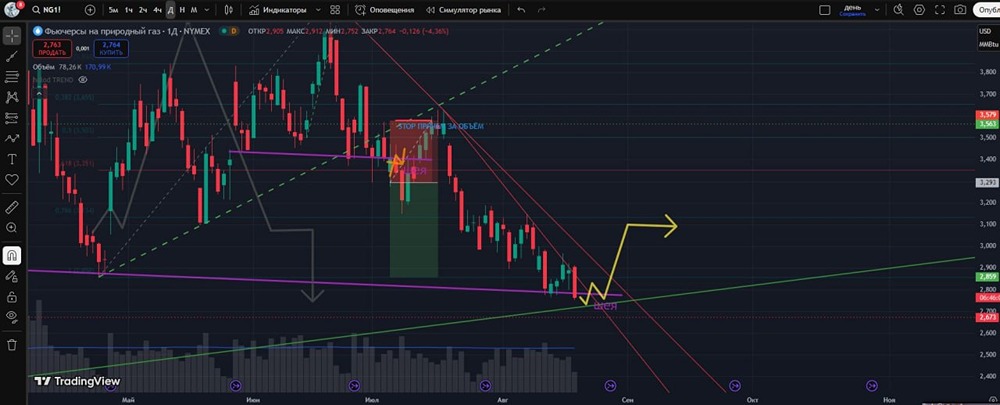This screenshot has height=405, width=1000.
Task: Select the ruler measure tool
Action: [x=11, y=207]
